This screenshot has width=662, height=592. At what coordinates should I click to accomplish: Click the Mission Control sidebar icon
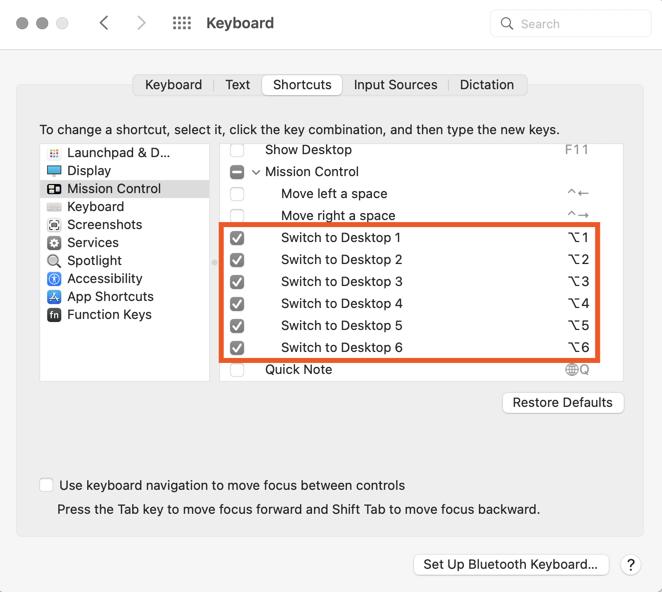pyautogui.click(x=54, y=189)
